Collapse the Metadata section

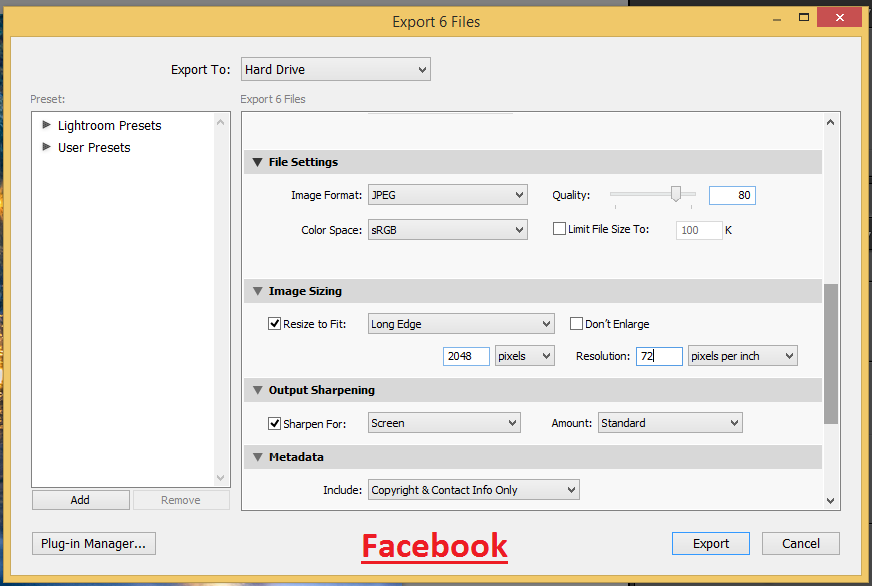tap(257, 457)
